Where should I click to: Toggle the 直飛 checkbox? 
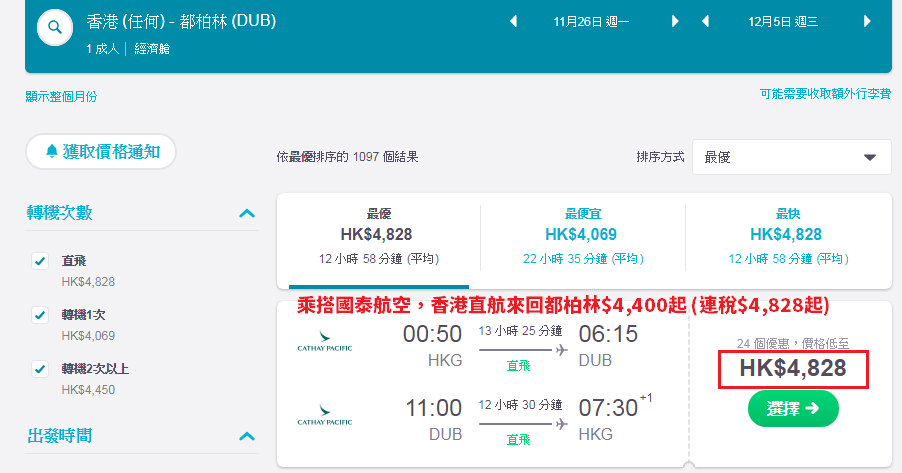click(40, 261)
